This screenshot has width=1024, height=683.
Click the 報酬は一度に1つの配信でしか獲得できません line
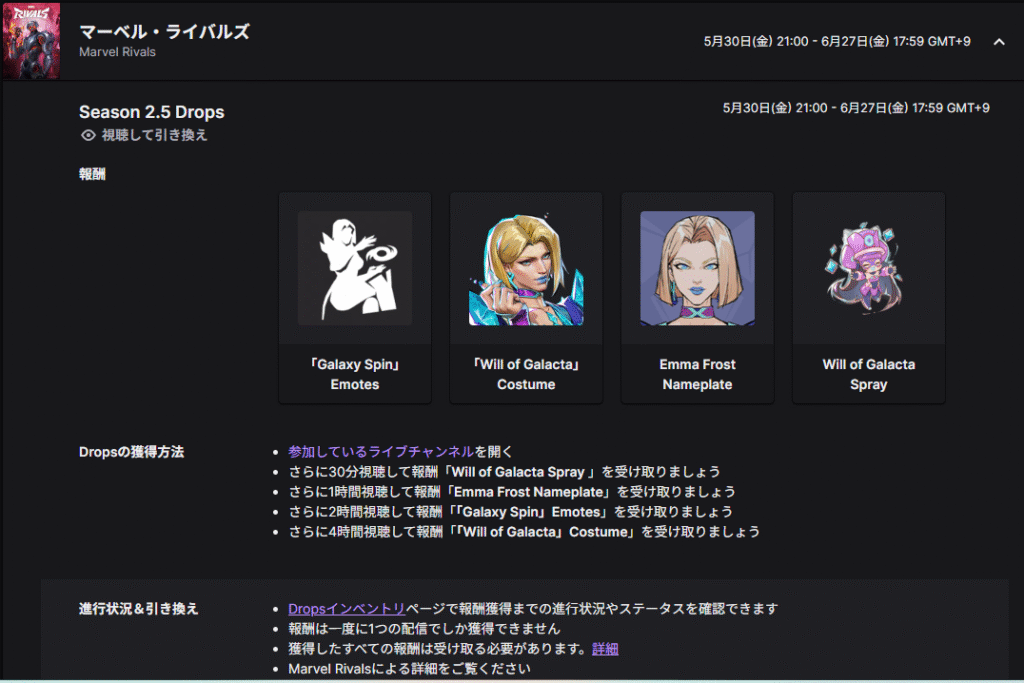(x=424, y=629)
